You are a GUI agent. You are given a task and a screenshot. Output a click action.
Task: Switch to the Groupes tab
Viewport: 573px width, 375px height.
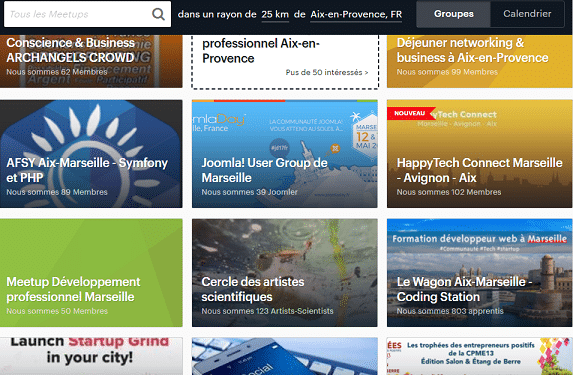coord(454,14)
